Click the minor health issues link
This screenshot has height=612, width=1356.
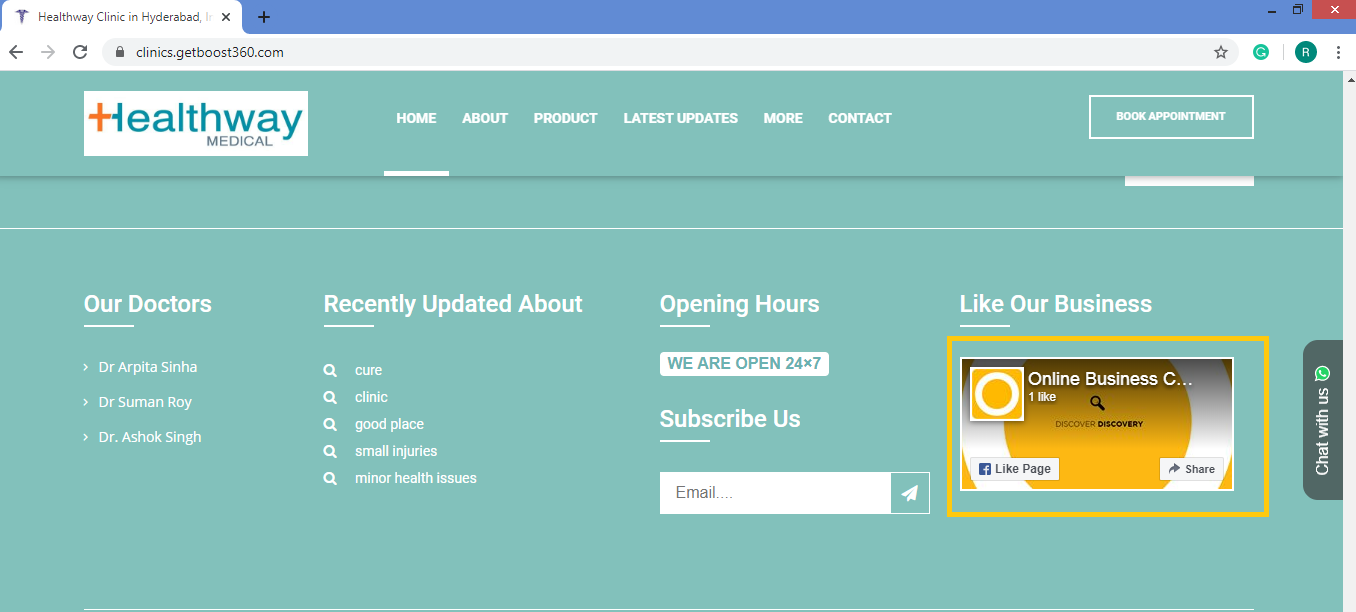(x=416, y=478)
